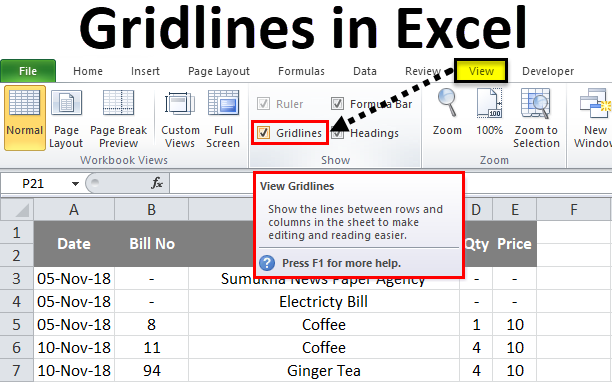
Task: Open Custom Views dialog
Action: [180, 119]
